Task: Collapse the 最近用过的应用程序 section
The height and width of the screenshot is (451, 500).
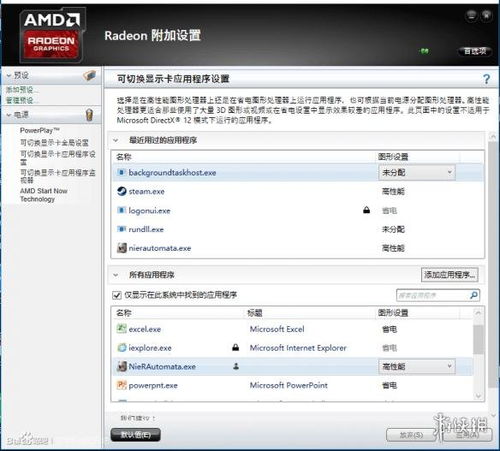Action: click(x=115, y=140)
